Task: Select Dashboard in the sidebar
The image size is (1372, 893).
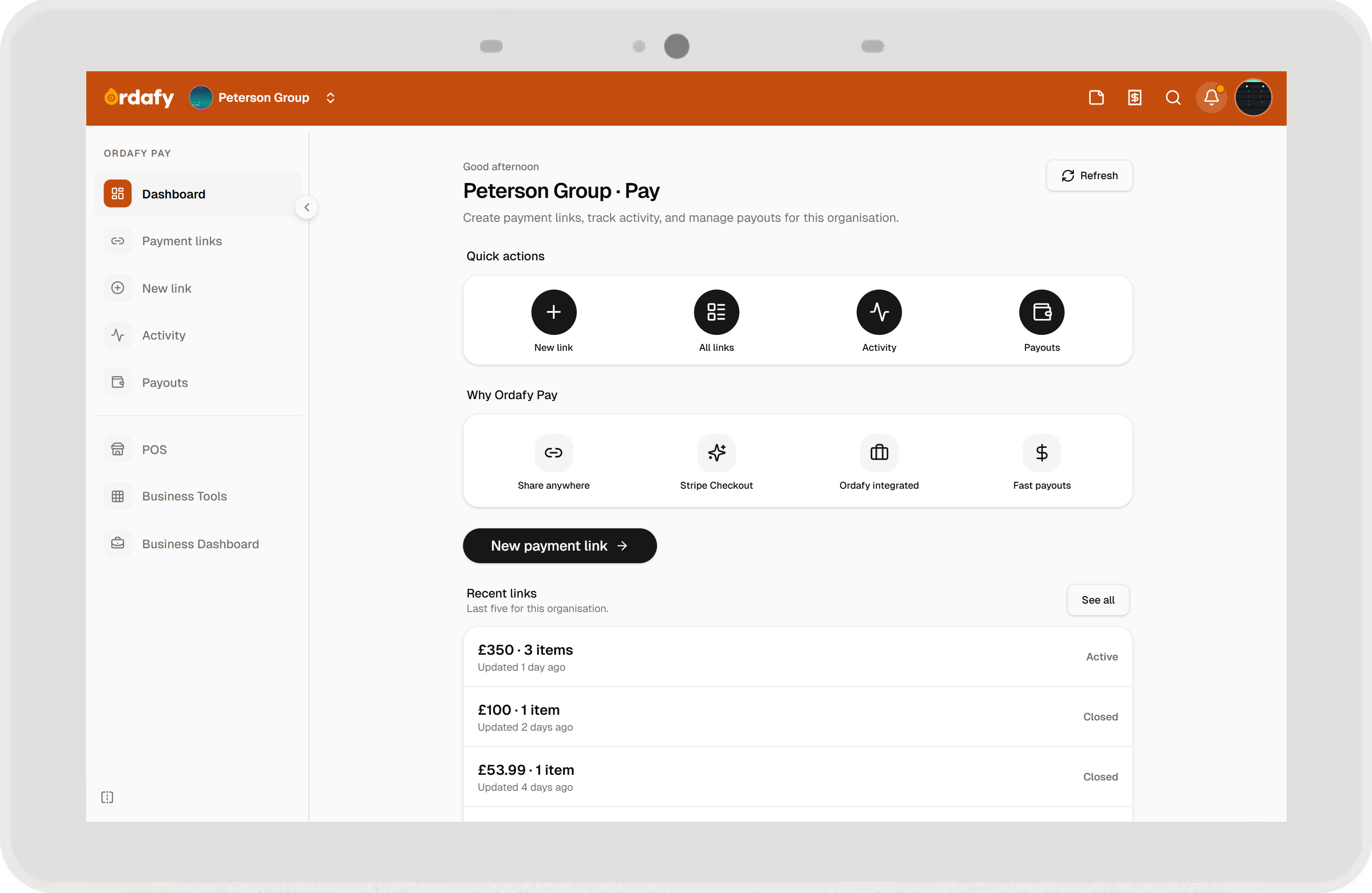Action: (197, 194)
